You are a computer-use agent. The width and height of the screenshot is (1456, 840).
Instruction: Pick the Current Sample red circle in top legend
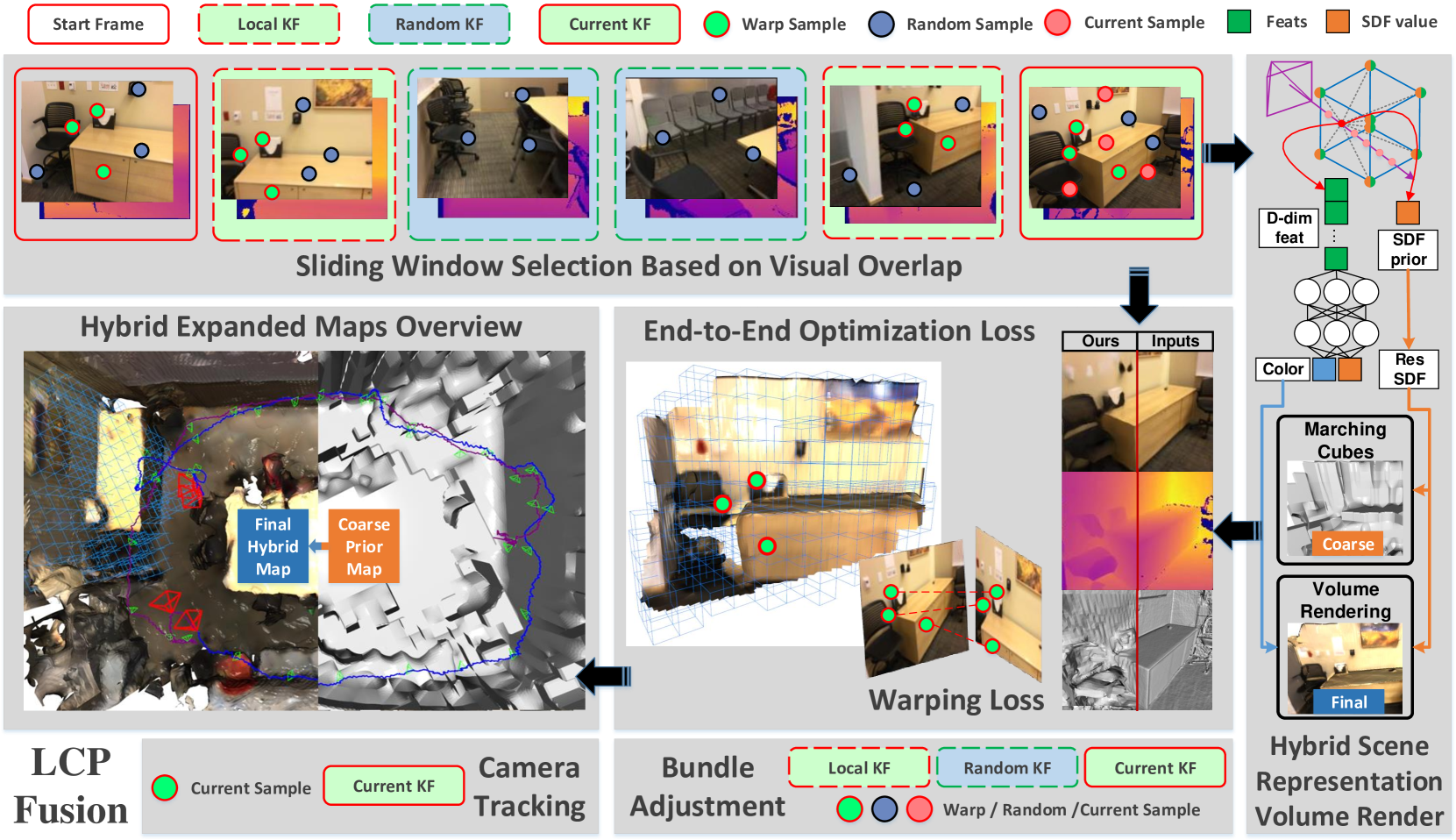pyautogui.click(x=1058, y=23)
